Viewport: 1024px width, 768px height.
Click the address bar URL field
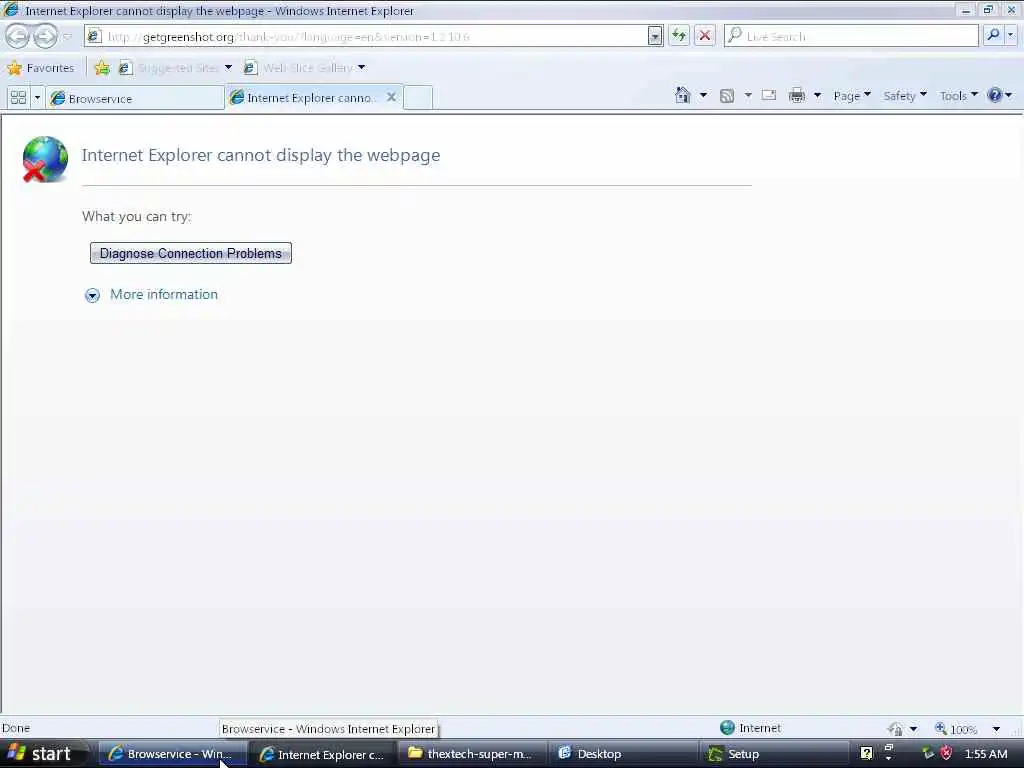366,37
